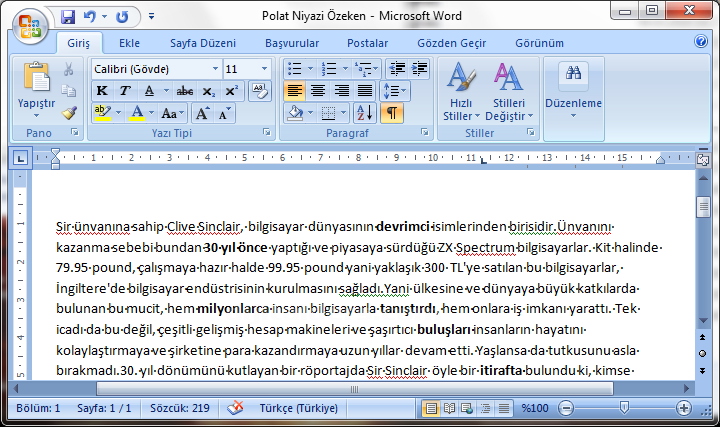Image resolution: width=720 pixels, height=427 pixels.
Task: Apply the font color button
Action: [x=137, y=113]
